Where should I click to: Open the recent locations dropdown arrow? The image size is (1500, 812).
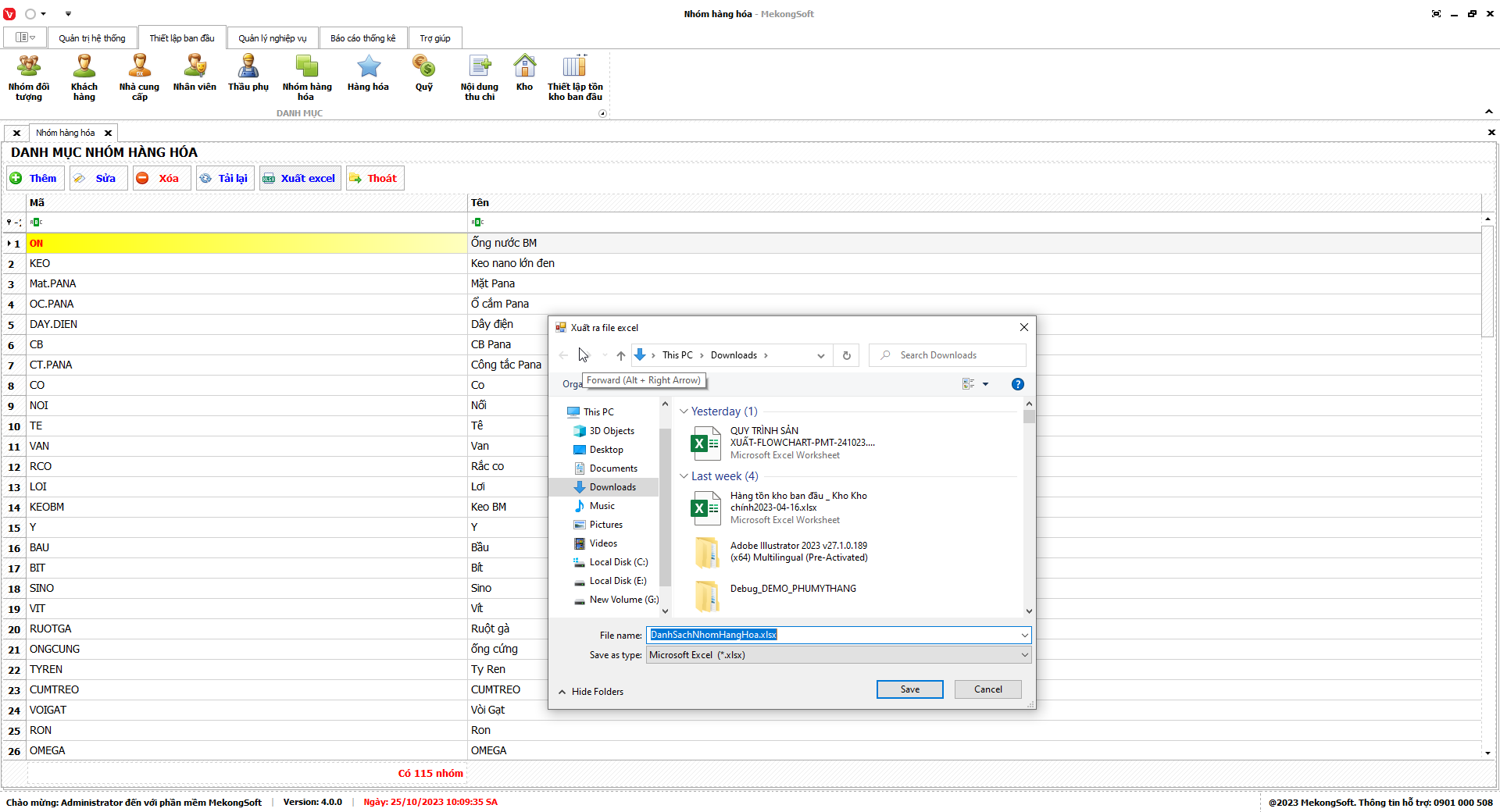[605, 355]
